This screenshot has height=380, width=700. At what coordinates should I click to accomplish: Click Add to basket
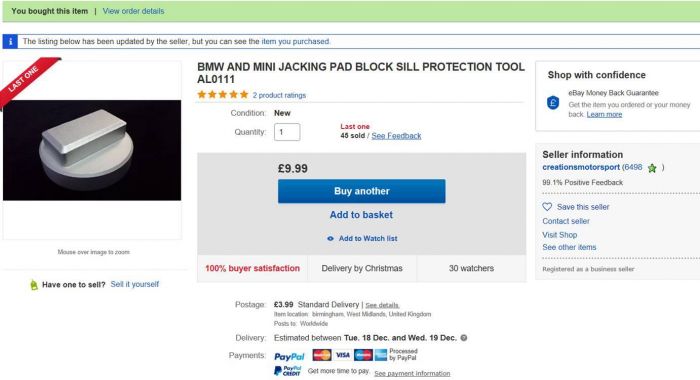pos(361,215)
